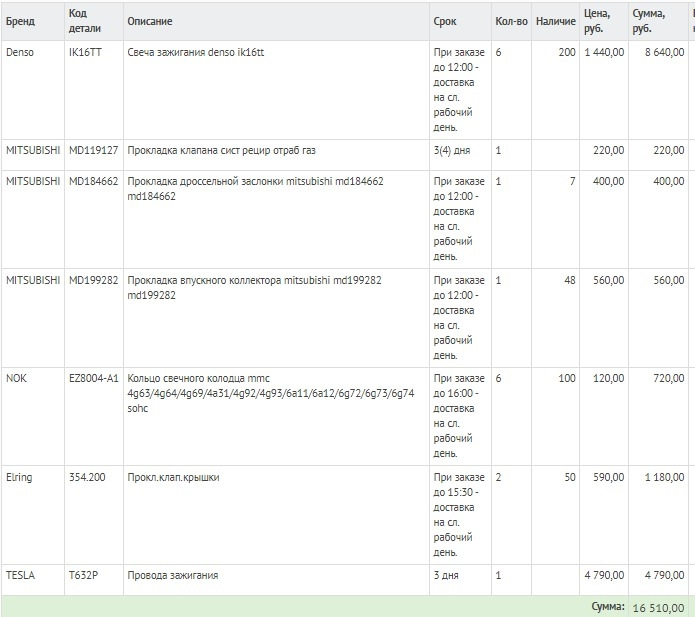Select part code 'EZ8004-A1'
Screen dimensions: 695x617
click(94, 378)
